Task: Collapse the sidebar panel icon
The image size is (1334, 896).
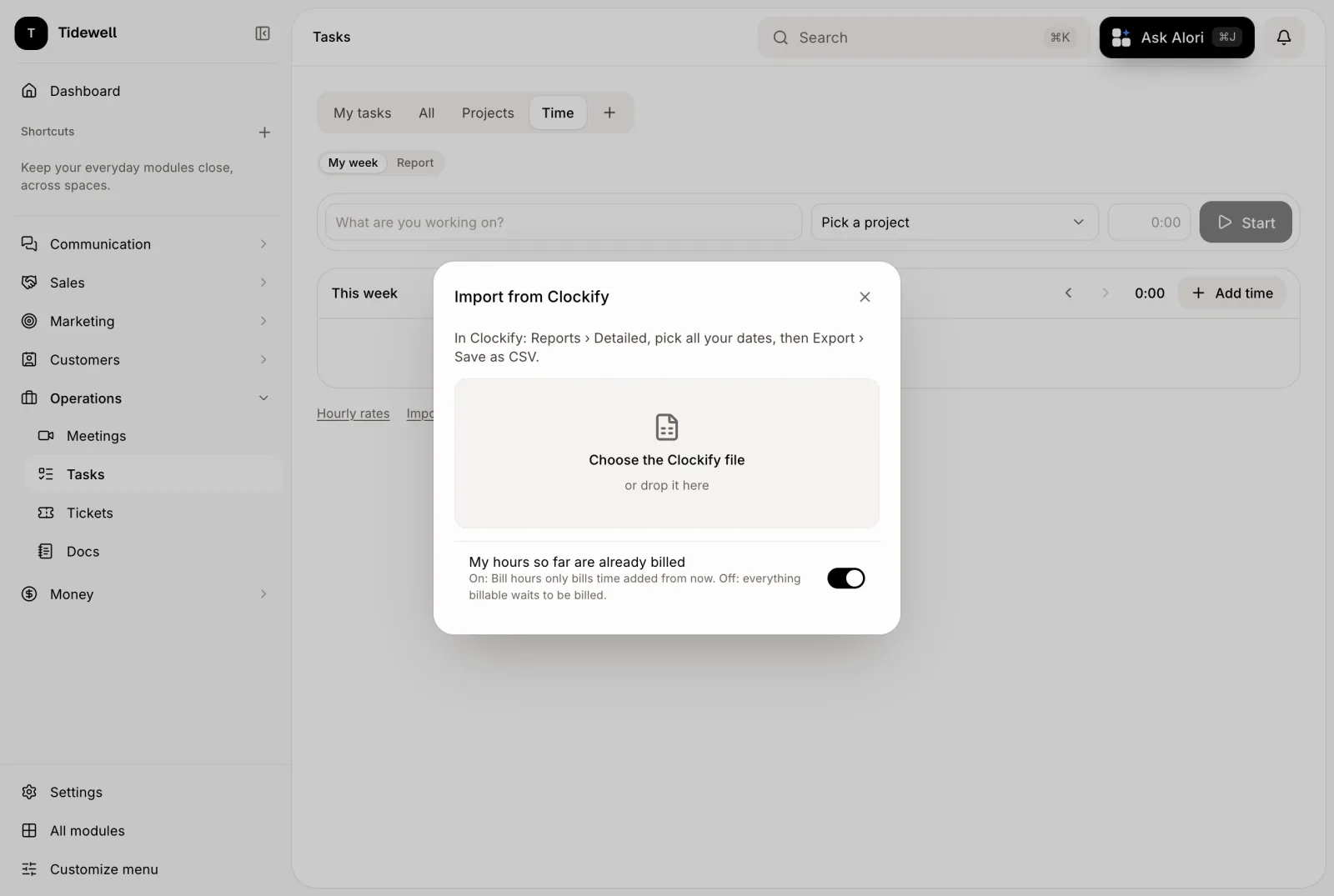Action: (263, 33)
